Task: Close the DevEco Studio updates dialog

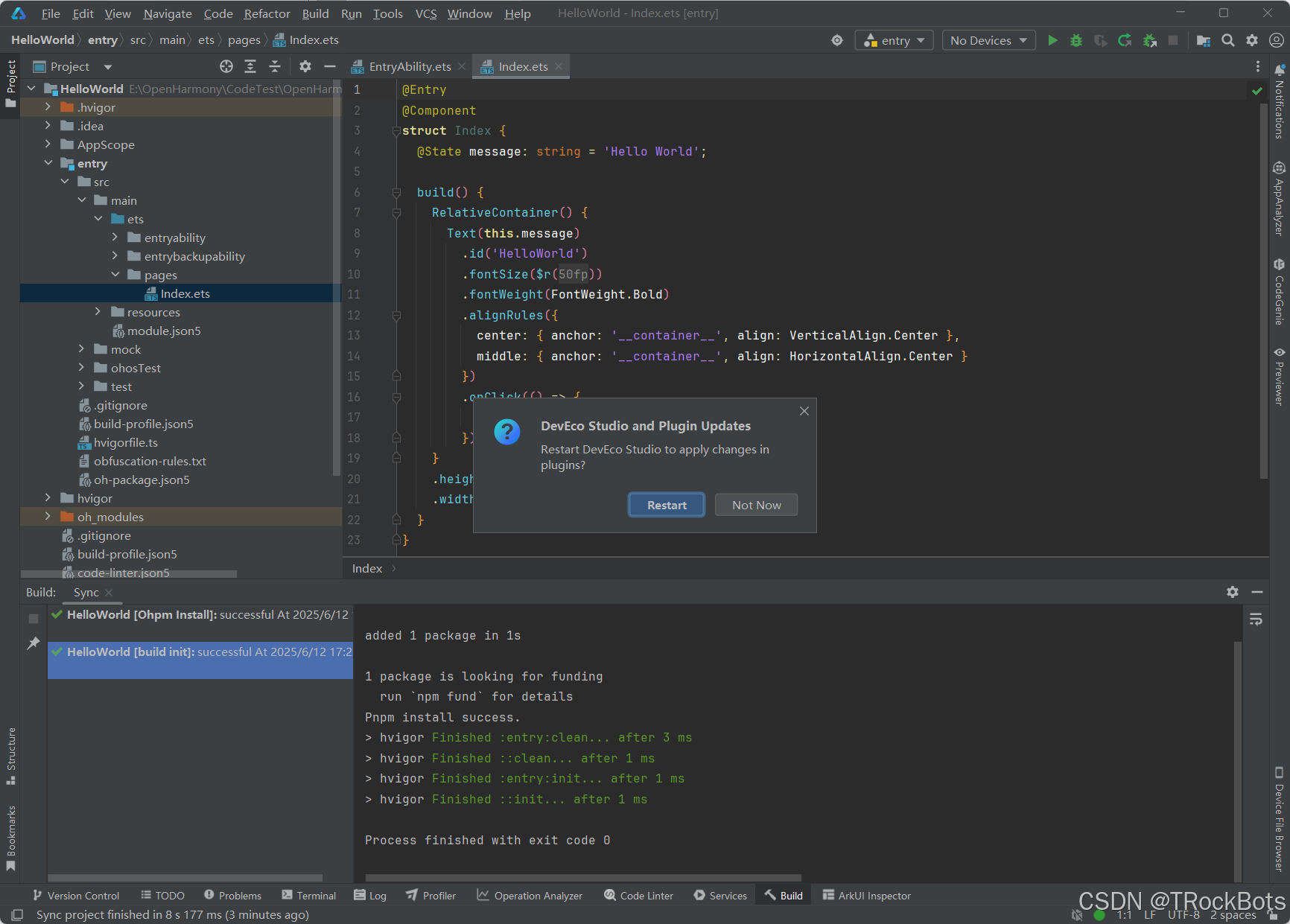Action: point(804,411)
